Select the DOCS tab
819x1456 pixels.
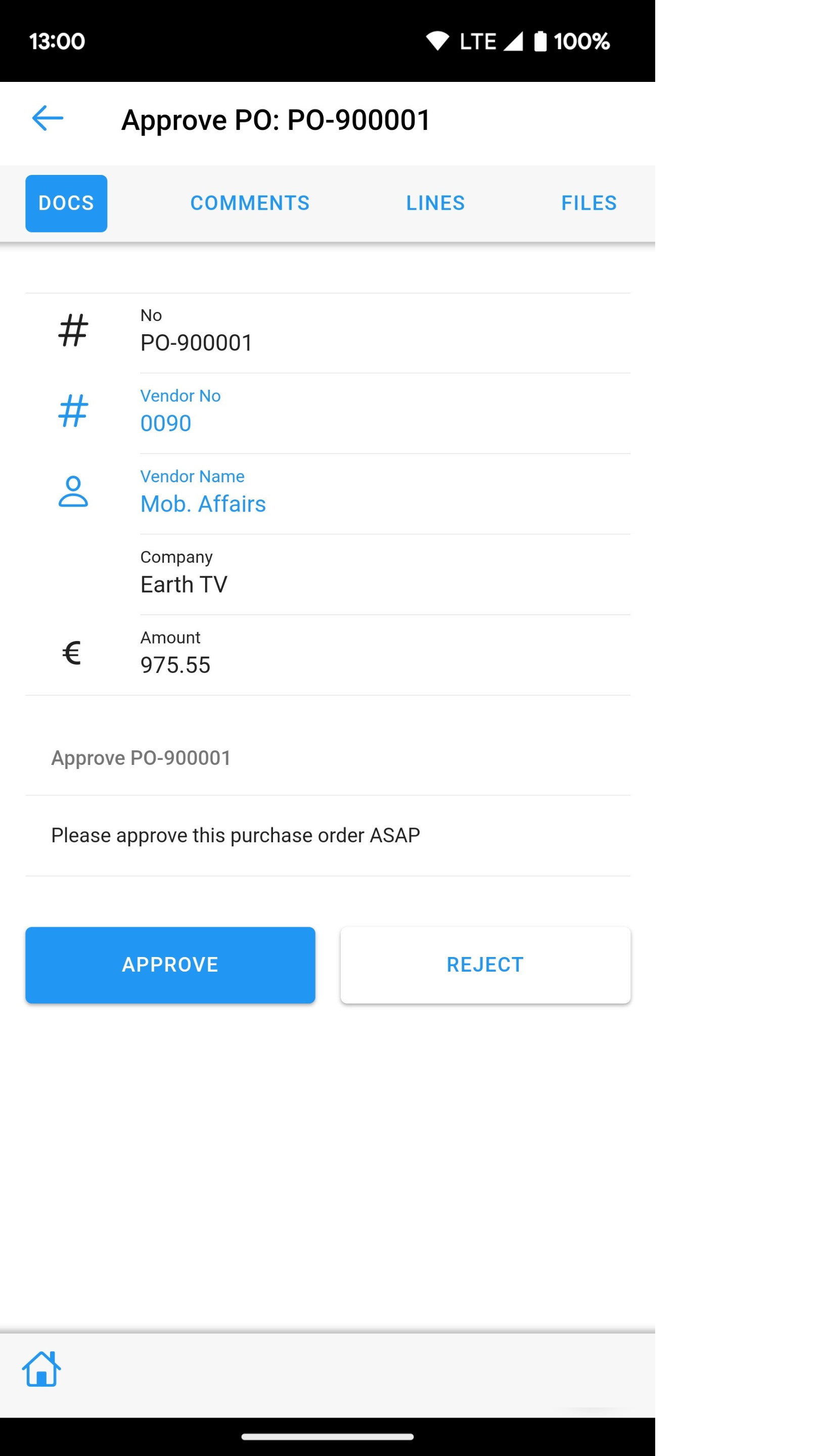[x=66, y=203]
